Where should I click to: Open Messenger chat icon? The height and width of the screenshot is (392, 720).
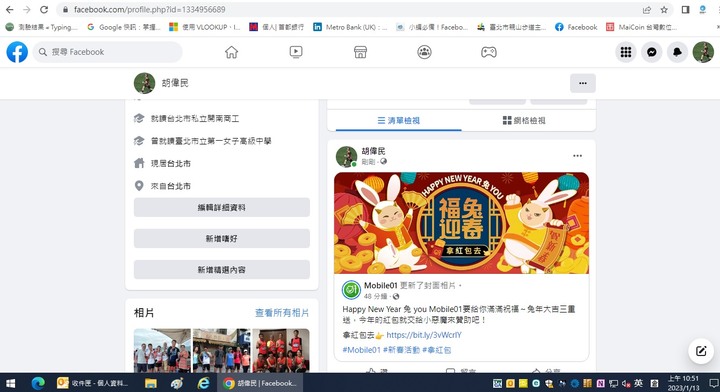tap(652, 52)
